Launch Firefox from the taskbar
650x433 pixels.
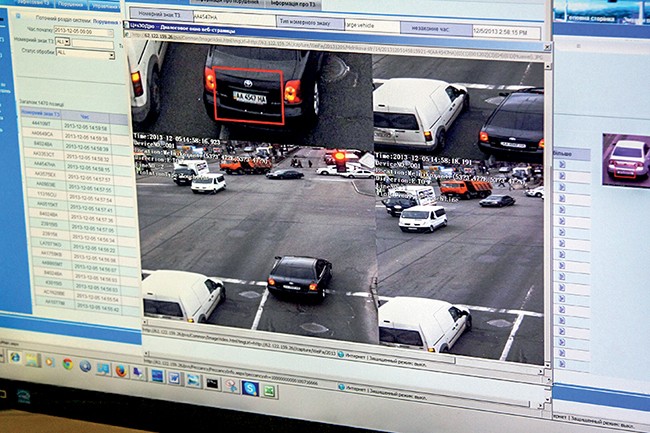point(121,371)
